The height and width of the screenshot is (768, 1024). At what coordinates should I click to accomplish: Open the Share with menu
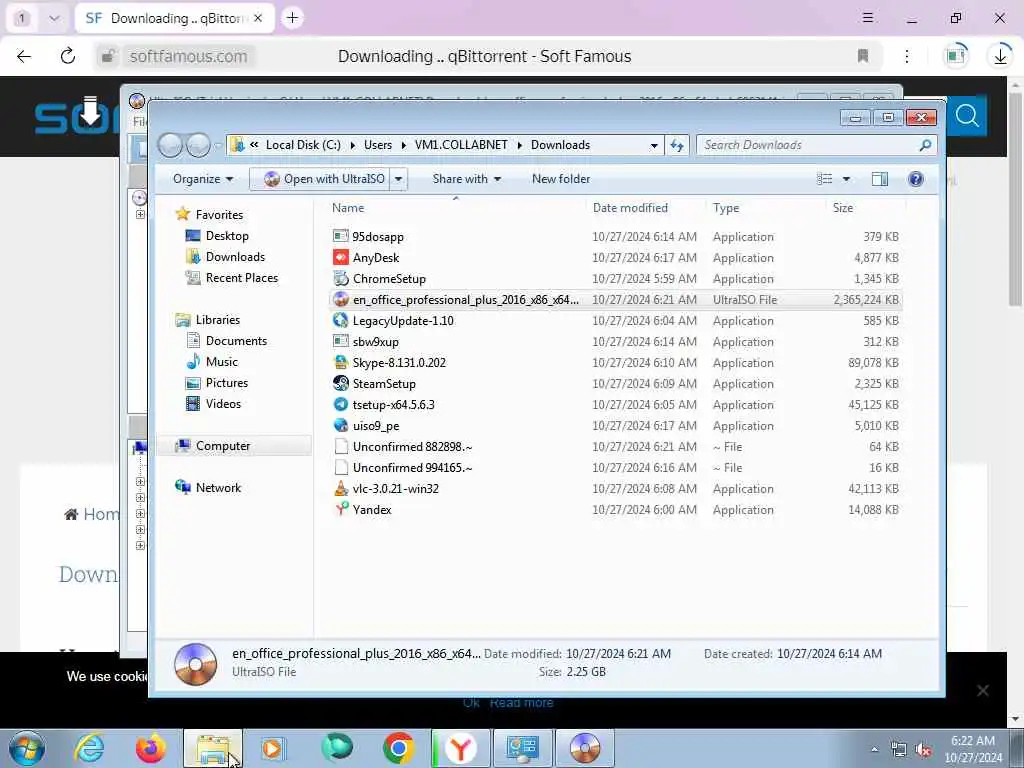(466, 179)
